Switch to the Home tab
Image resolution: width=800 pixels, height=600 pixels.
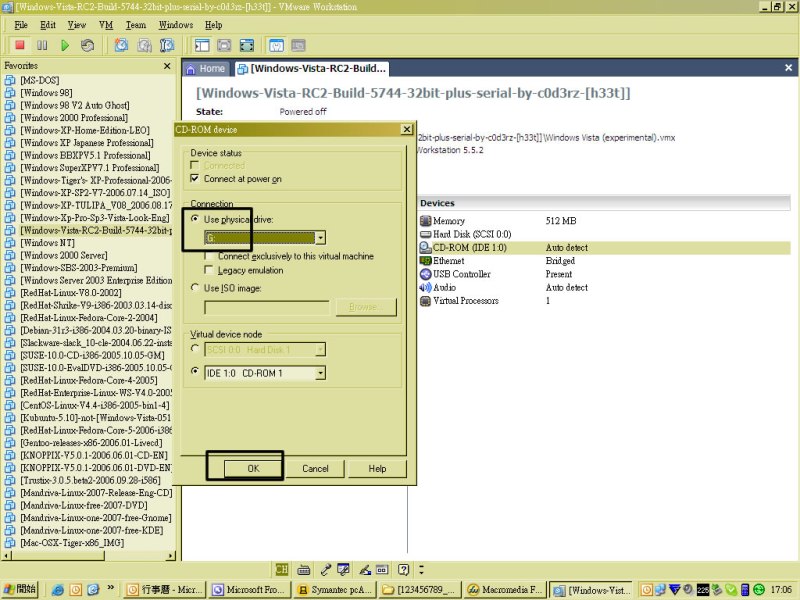pos(206,69)
